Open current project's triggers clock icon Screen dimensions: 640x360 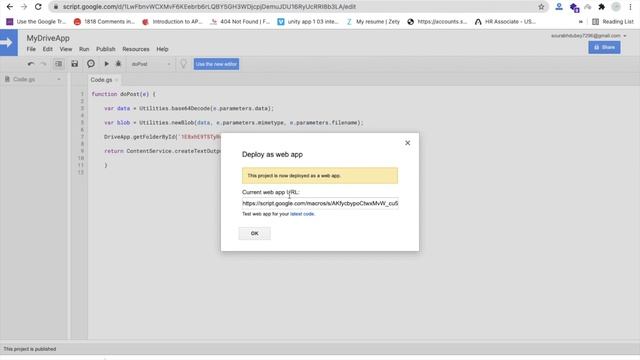(x=91, y=64)
